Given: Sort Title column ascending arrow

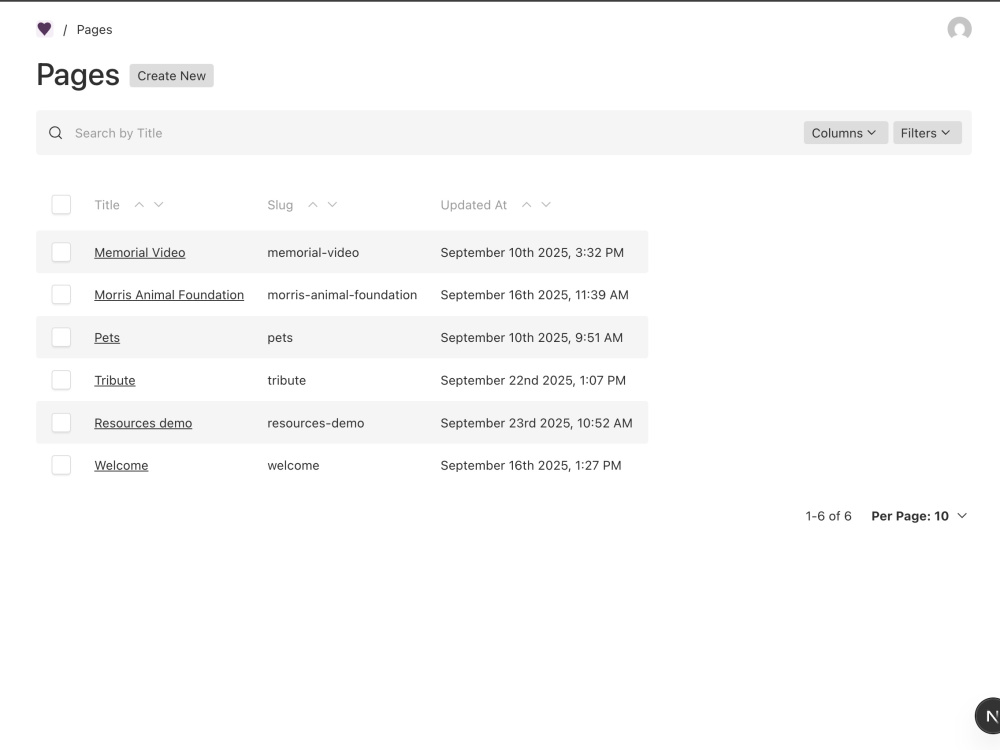Looking at the screenshot, I should [x=139, y=205].
